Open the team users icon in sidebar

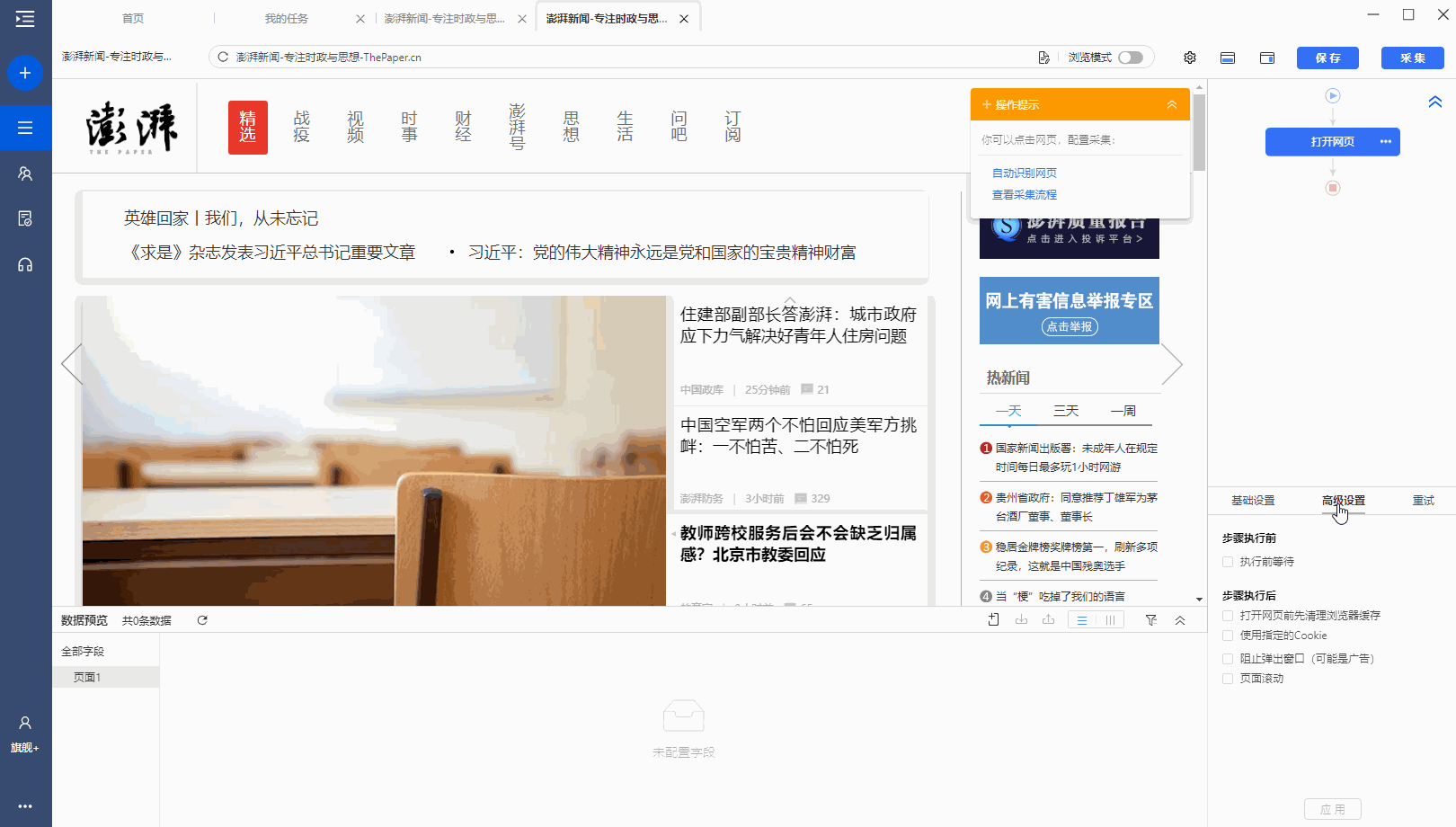pyautogui.click(x=25, y=173)
